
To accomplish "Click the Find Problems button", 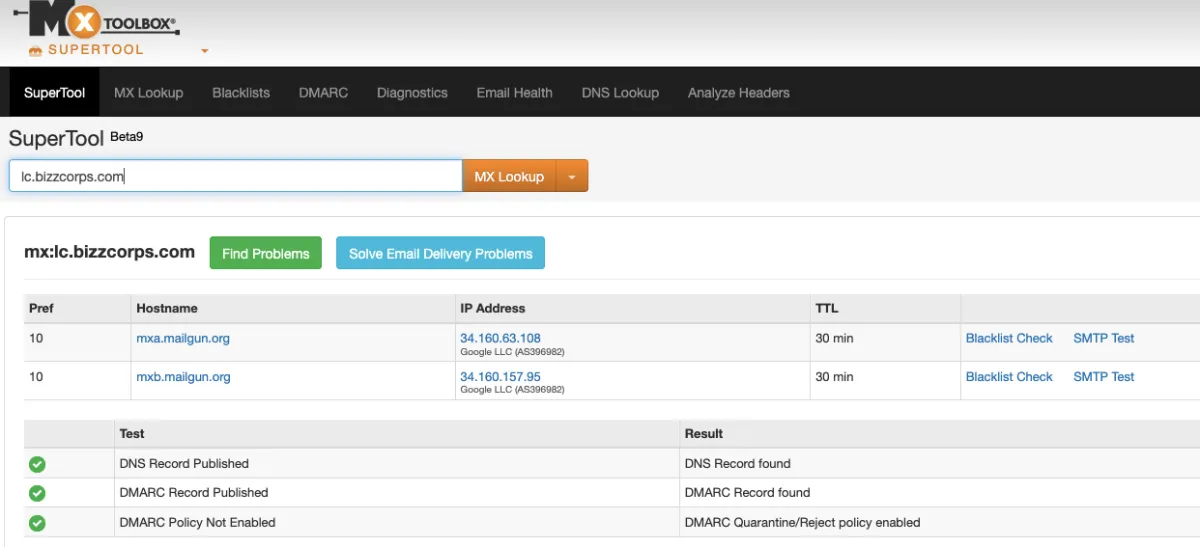I will [x=266, y=253].
